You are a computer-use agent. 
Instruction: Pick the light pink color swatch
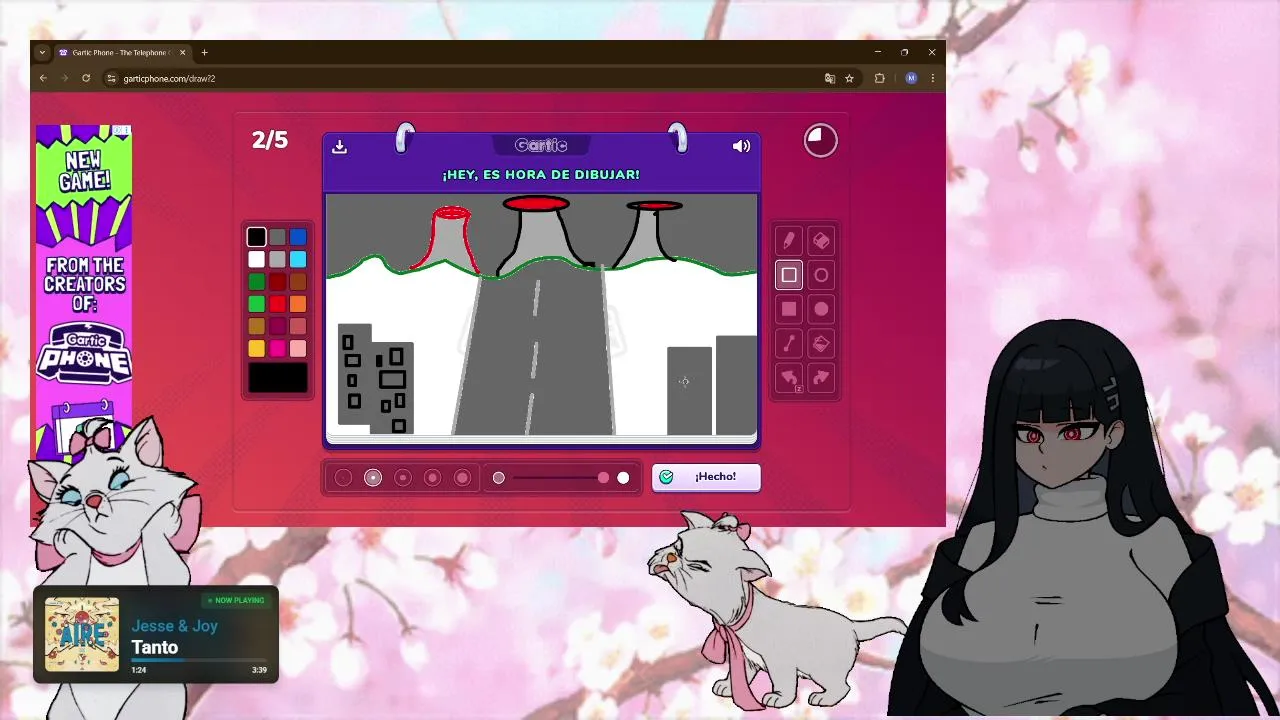[298, 348]
